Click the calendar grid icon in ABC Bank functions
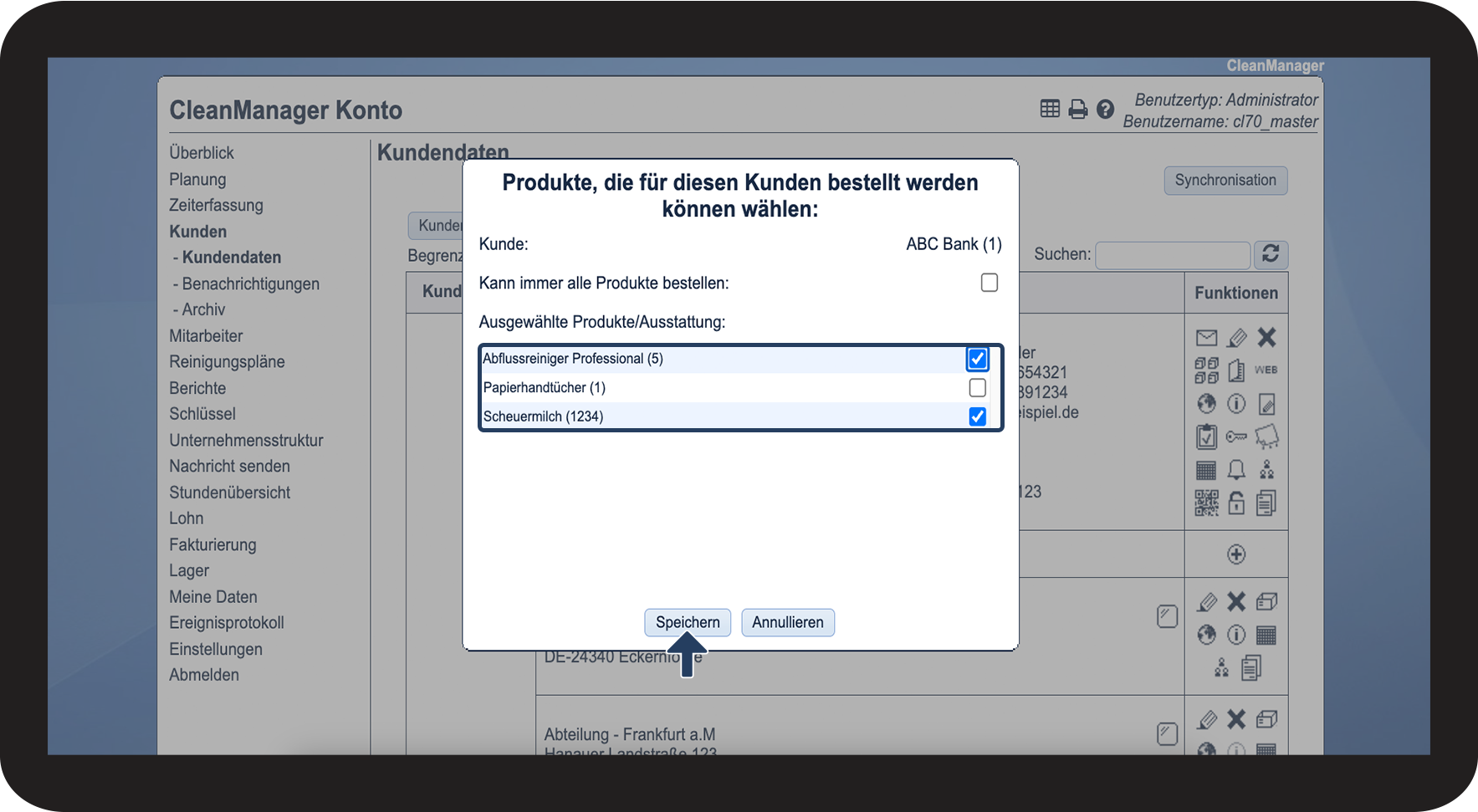Viewport: 1478px width, 812px height. [1206, 470]
